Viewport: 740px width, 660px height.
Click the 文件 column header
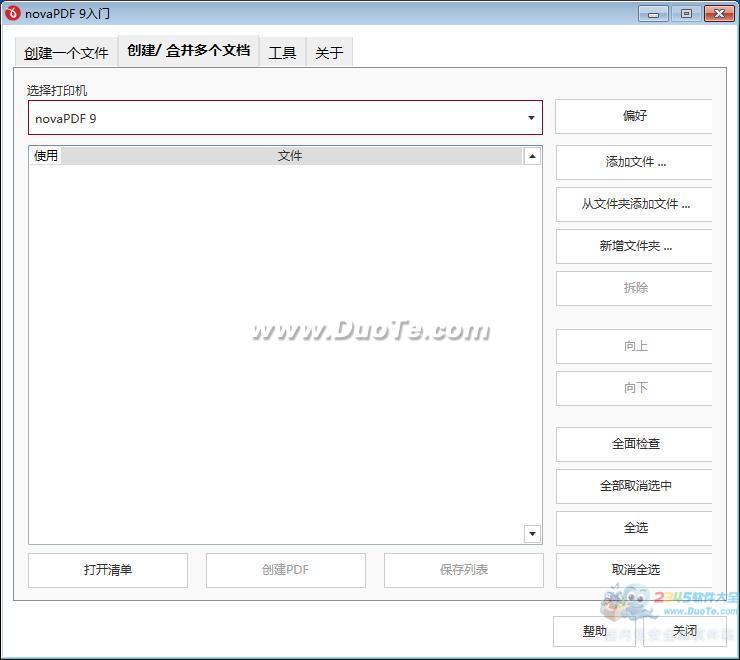point(290,156)
